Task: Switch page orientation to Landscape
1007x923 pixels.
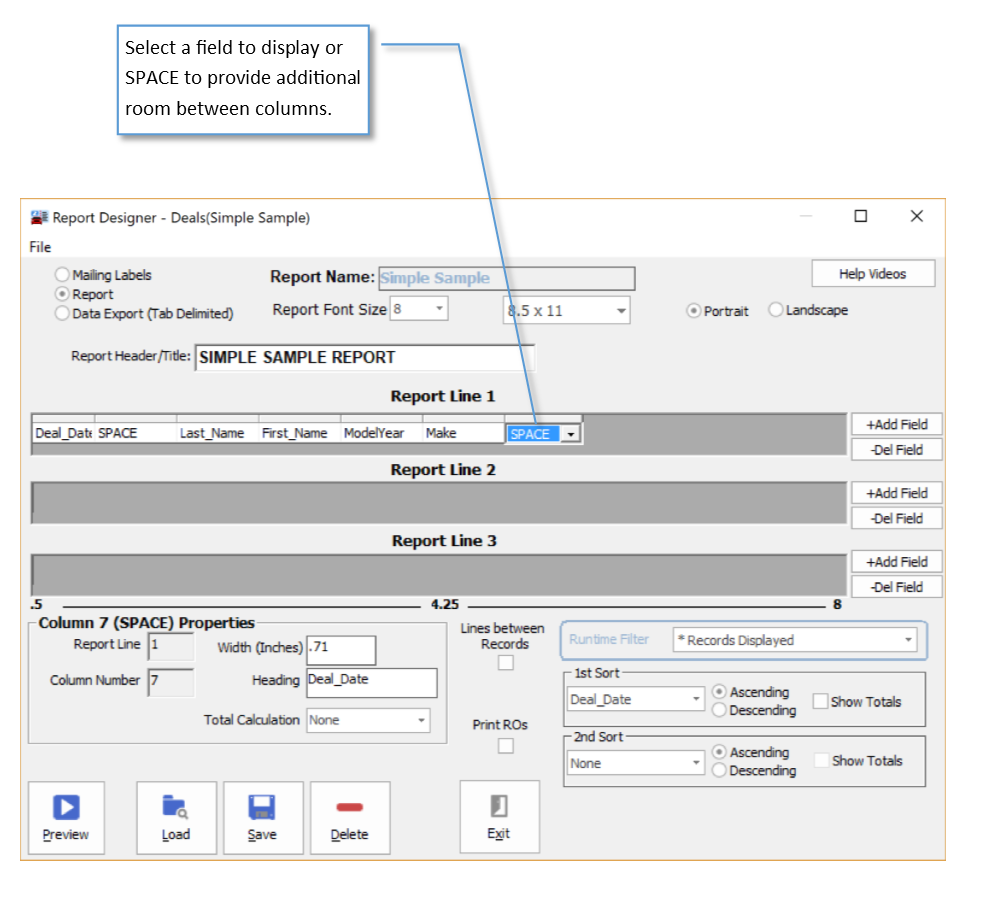Action: [775, 310]
